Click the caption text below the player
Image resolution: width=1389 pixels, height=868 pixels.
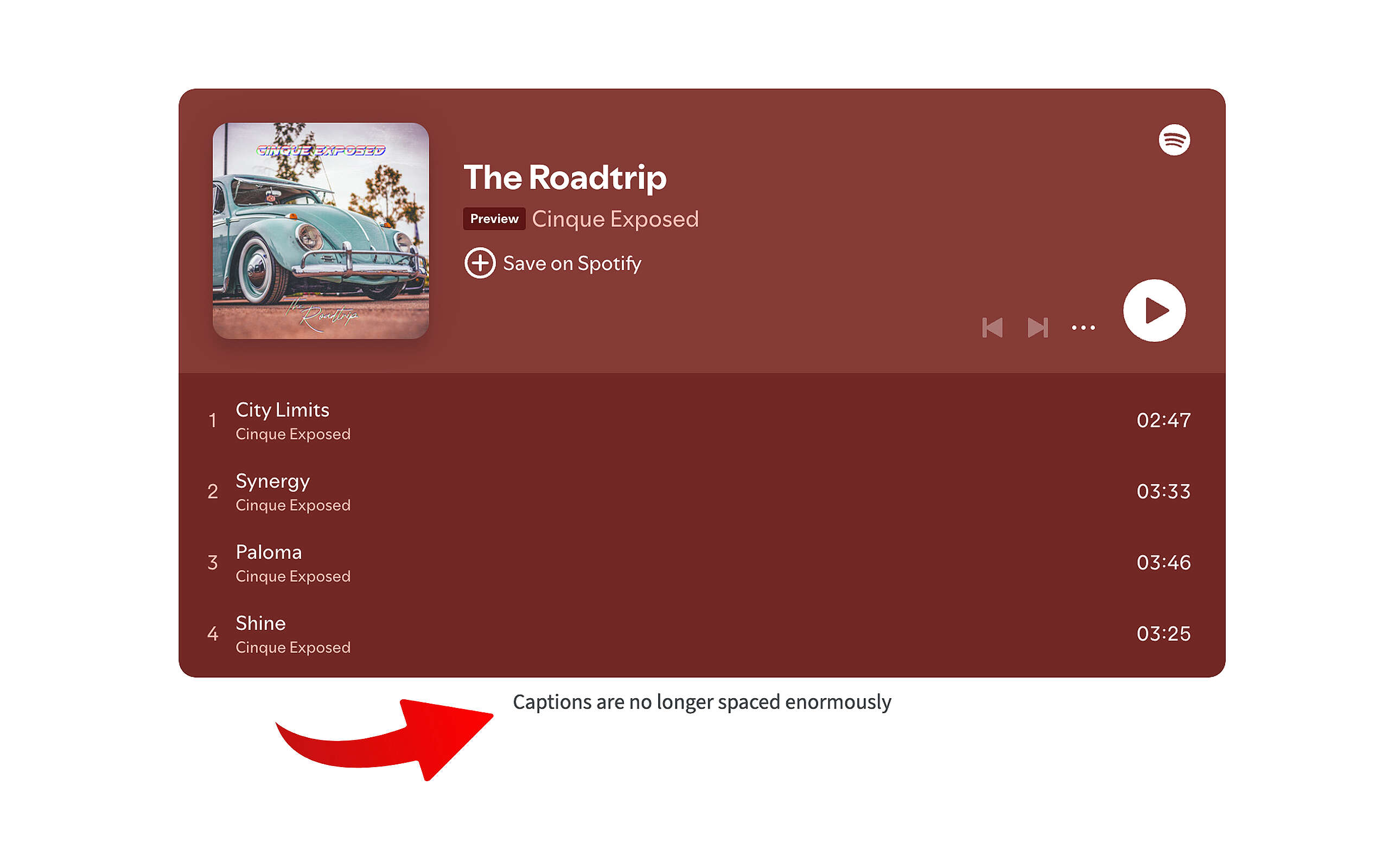click(x=702, y=703)
